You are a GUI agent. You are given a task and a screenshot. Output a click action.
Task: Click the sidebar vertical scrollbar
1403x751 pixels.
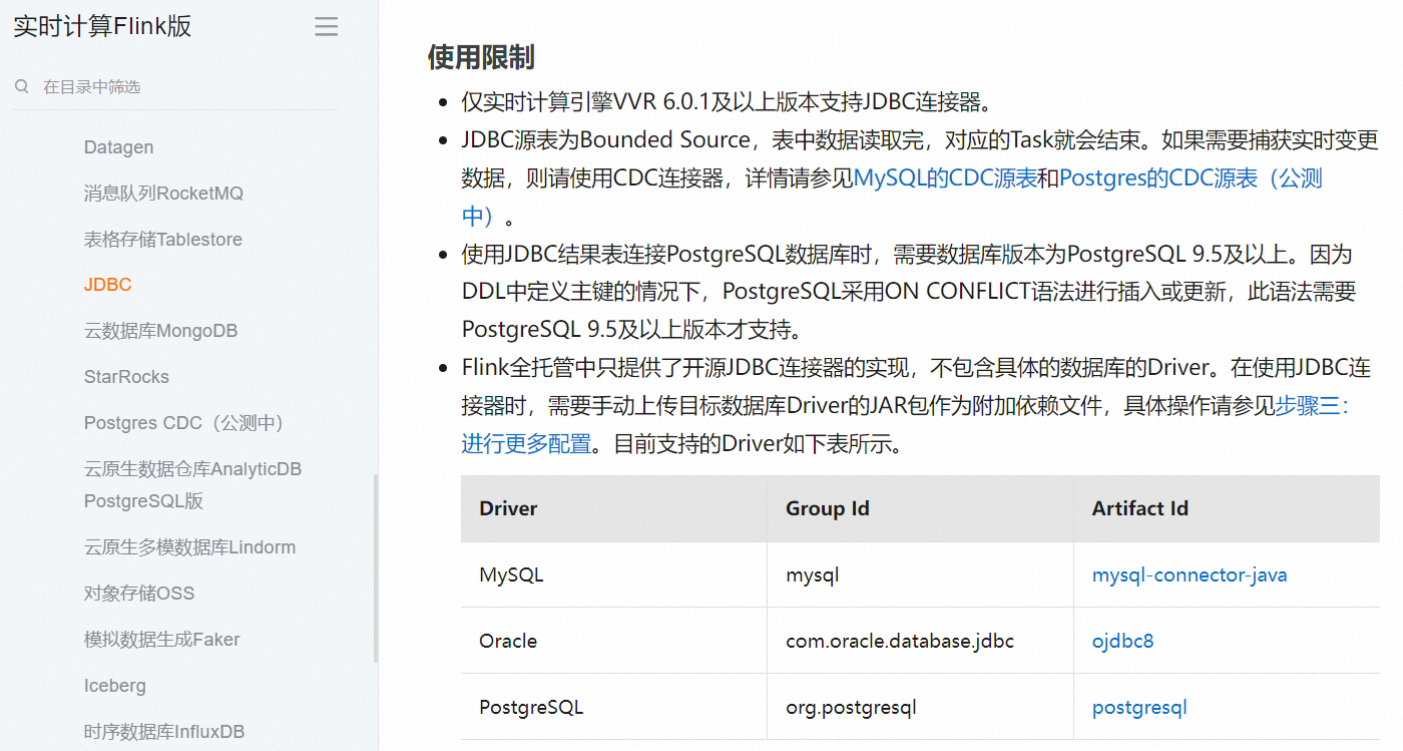[376, 568]
